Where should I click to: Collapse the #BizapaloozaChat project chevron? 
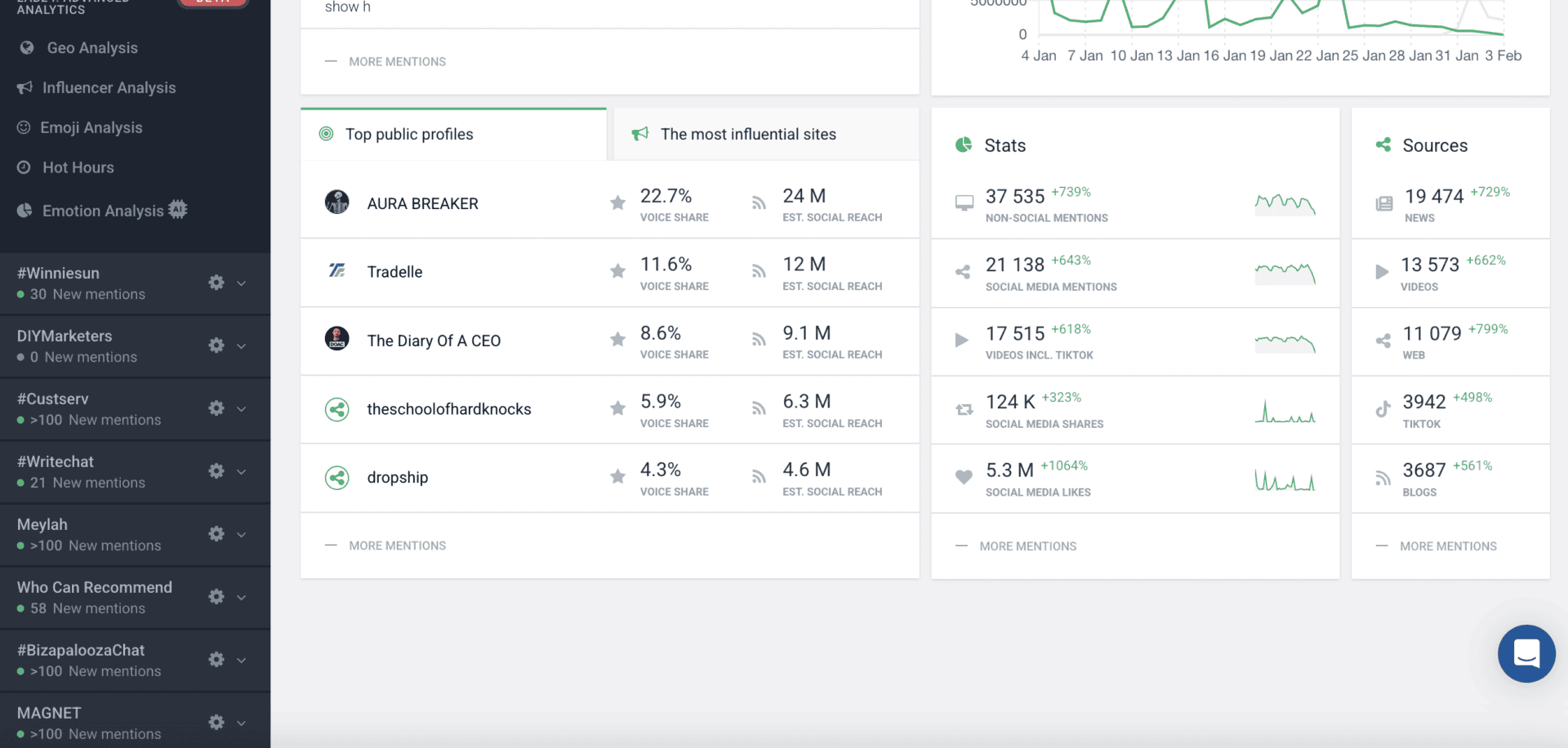241,660
